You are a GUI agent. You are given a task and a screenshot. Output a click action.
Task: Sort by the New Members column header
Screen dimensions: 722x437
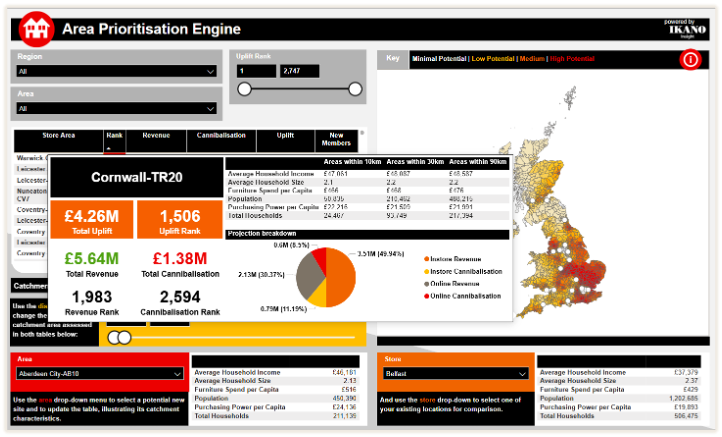[x=336, y=140]
